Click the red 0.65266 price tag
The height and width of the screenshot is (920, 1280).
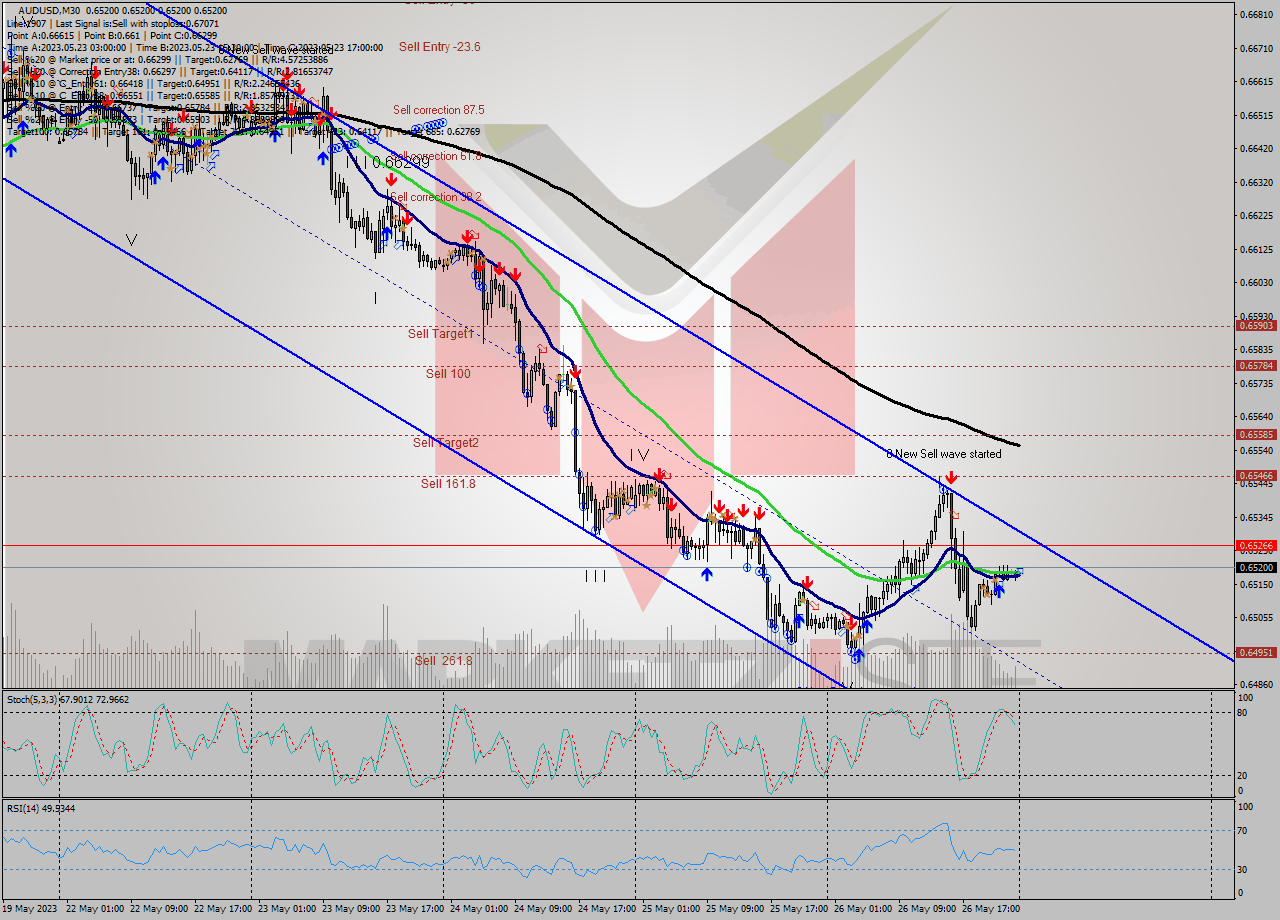click(x=1256, y=545)
